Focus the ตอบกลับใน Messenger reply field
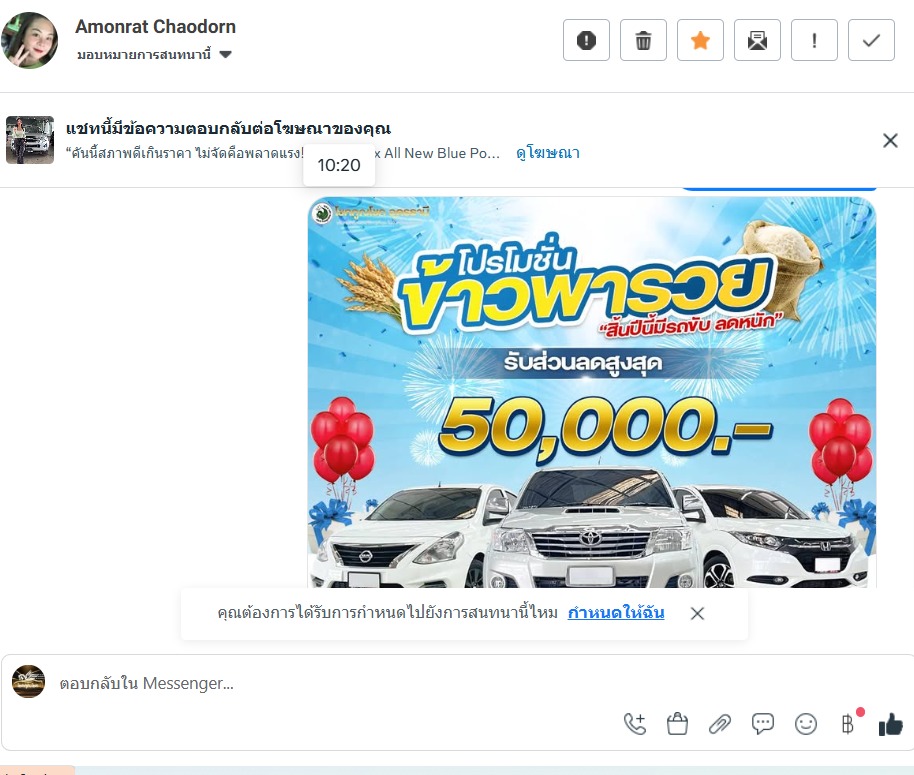 click(x=455, y=683)
